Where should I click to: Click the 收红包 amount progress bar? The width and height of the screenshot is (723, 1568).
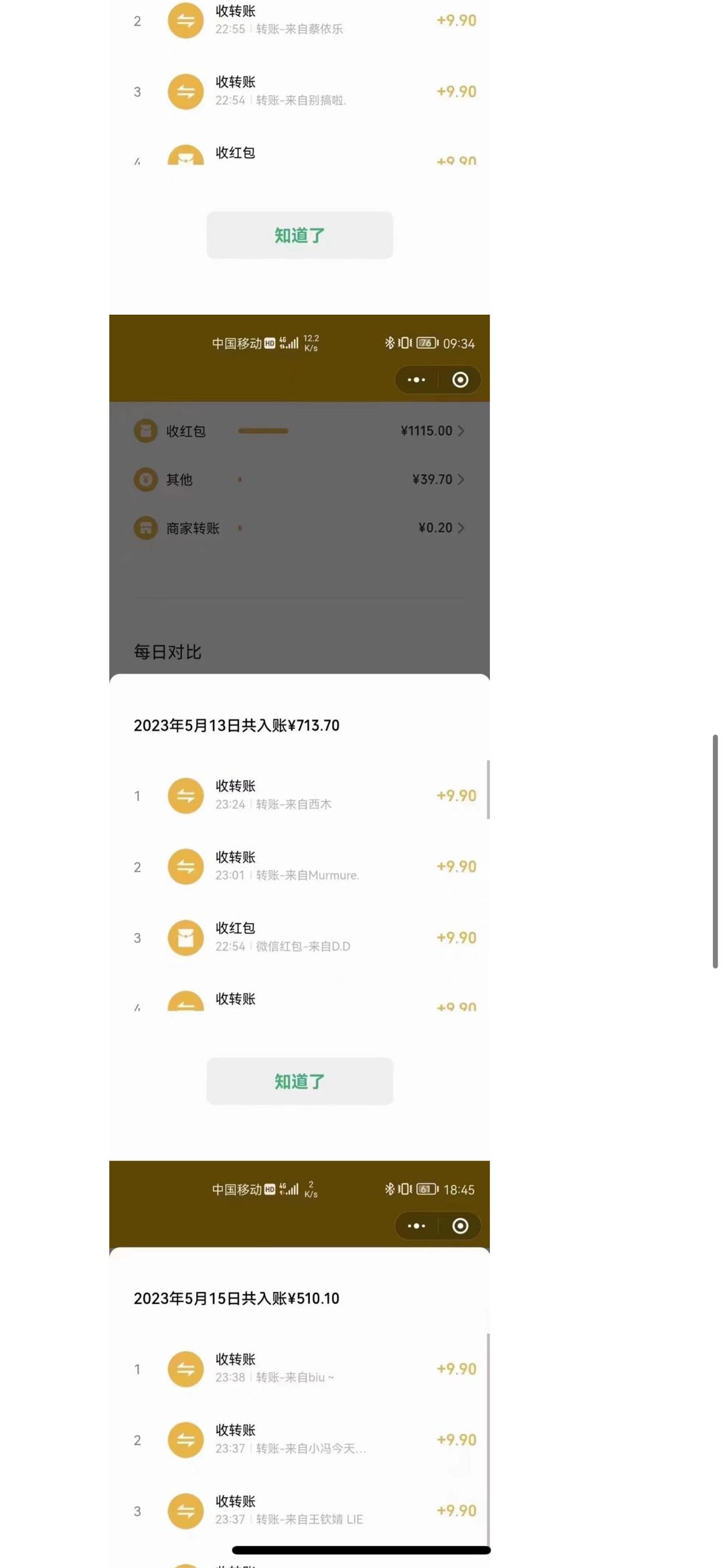[263, 431]
